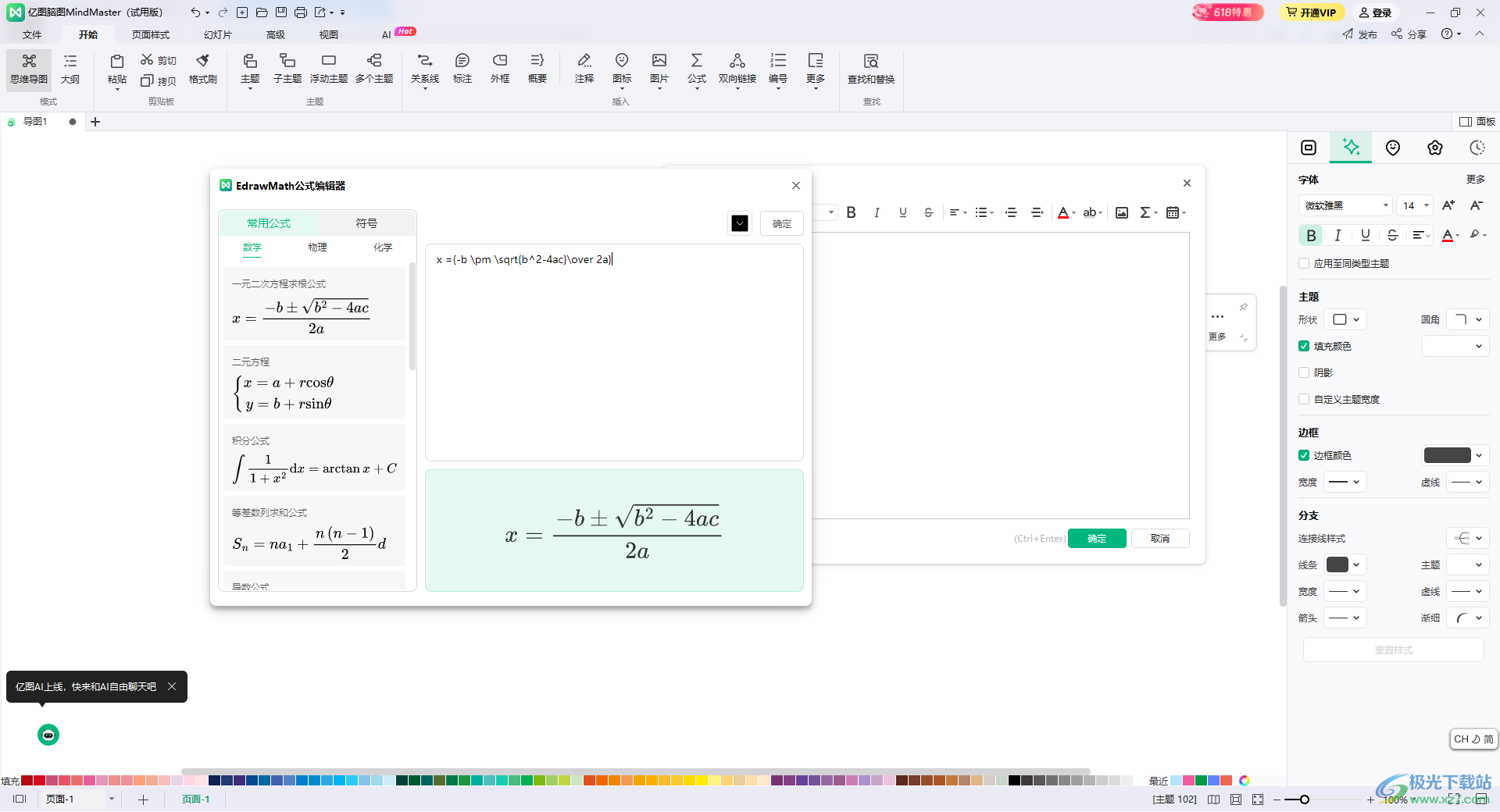Click the 格式刷 format painter icon
The image size is (1500, 812).
(202, 69)
